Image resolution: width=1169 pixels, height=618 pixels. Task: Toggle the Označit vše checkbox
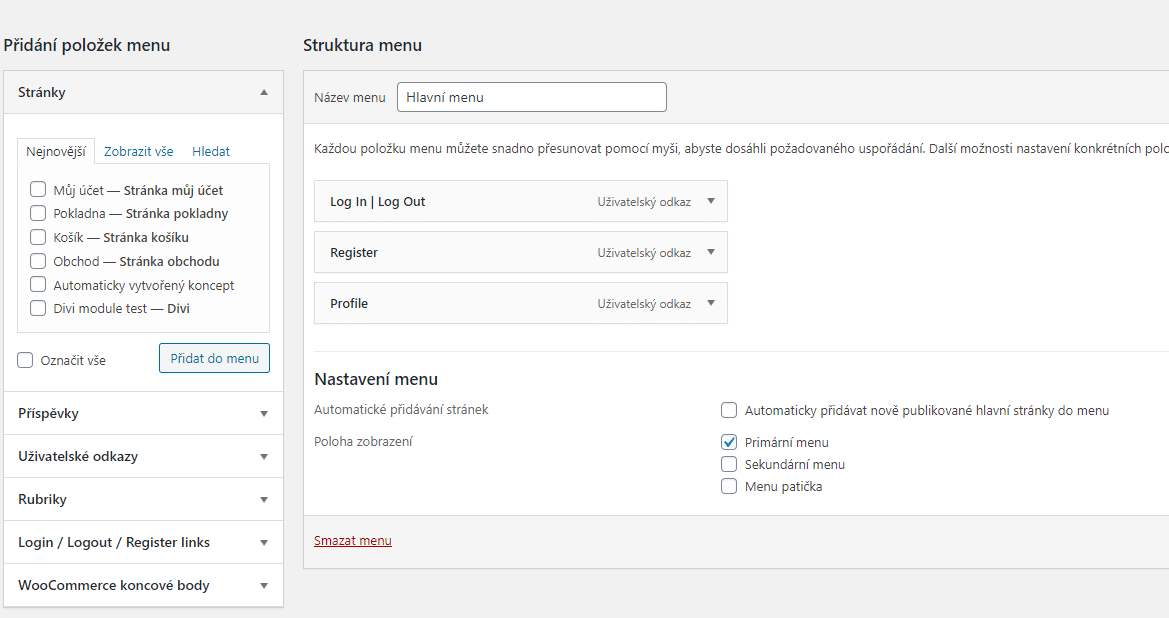pos(25,360)
